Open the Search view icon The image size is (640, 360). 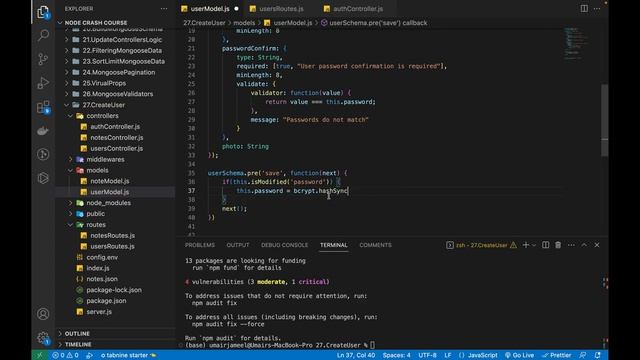tap(43, 35)
